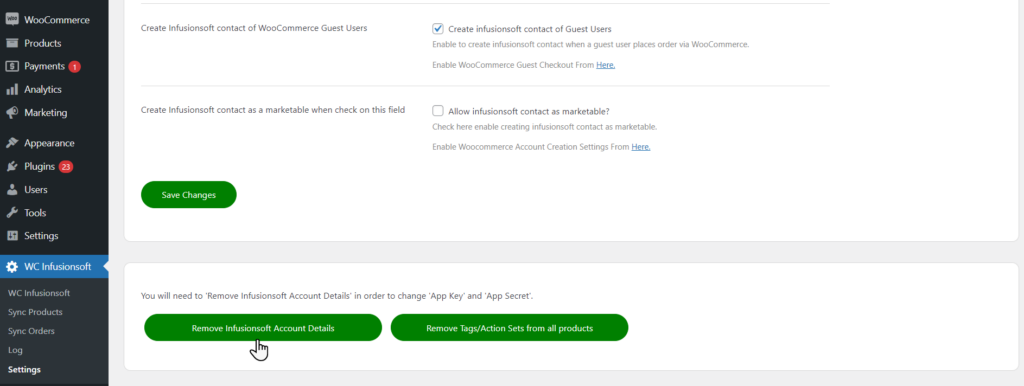1024x386 pixels.
Task: Open Products menu label
Action: (42, 43)
